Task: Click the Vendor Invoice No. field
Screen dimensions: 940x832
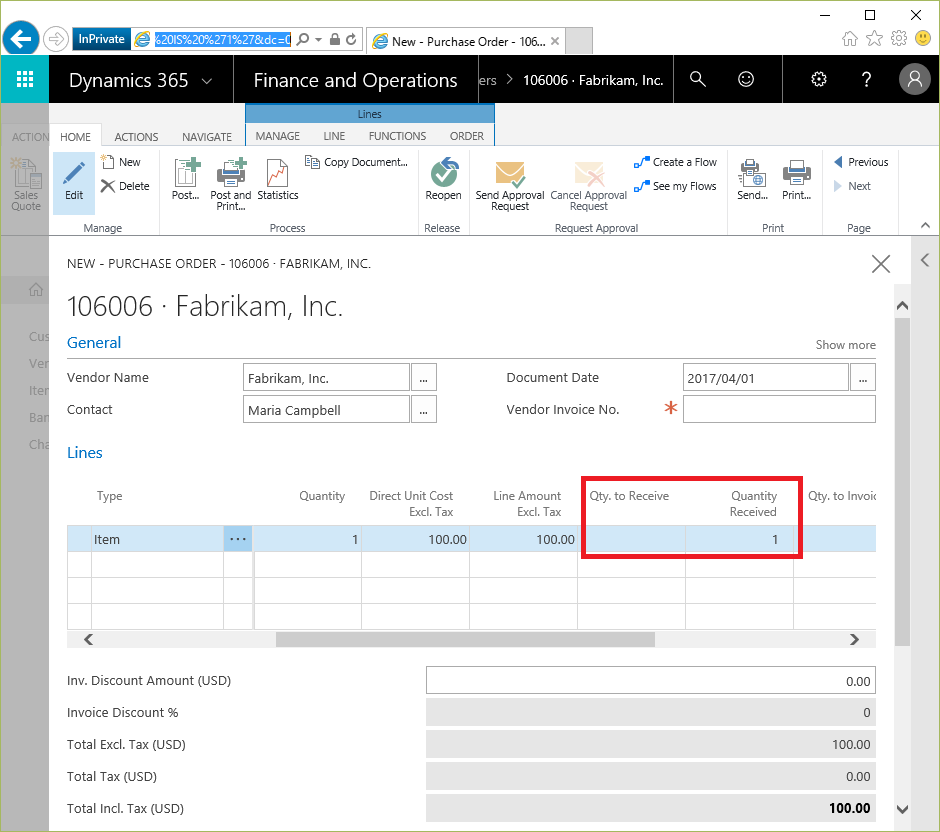Action: [779, 409]
